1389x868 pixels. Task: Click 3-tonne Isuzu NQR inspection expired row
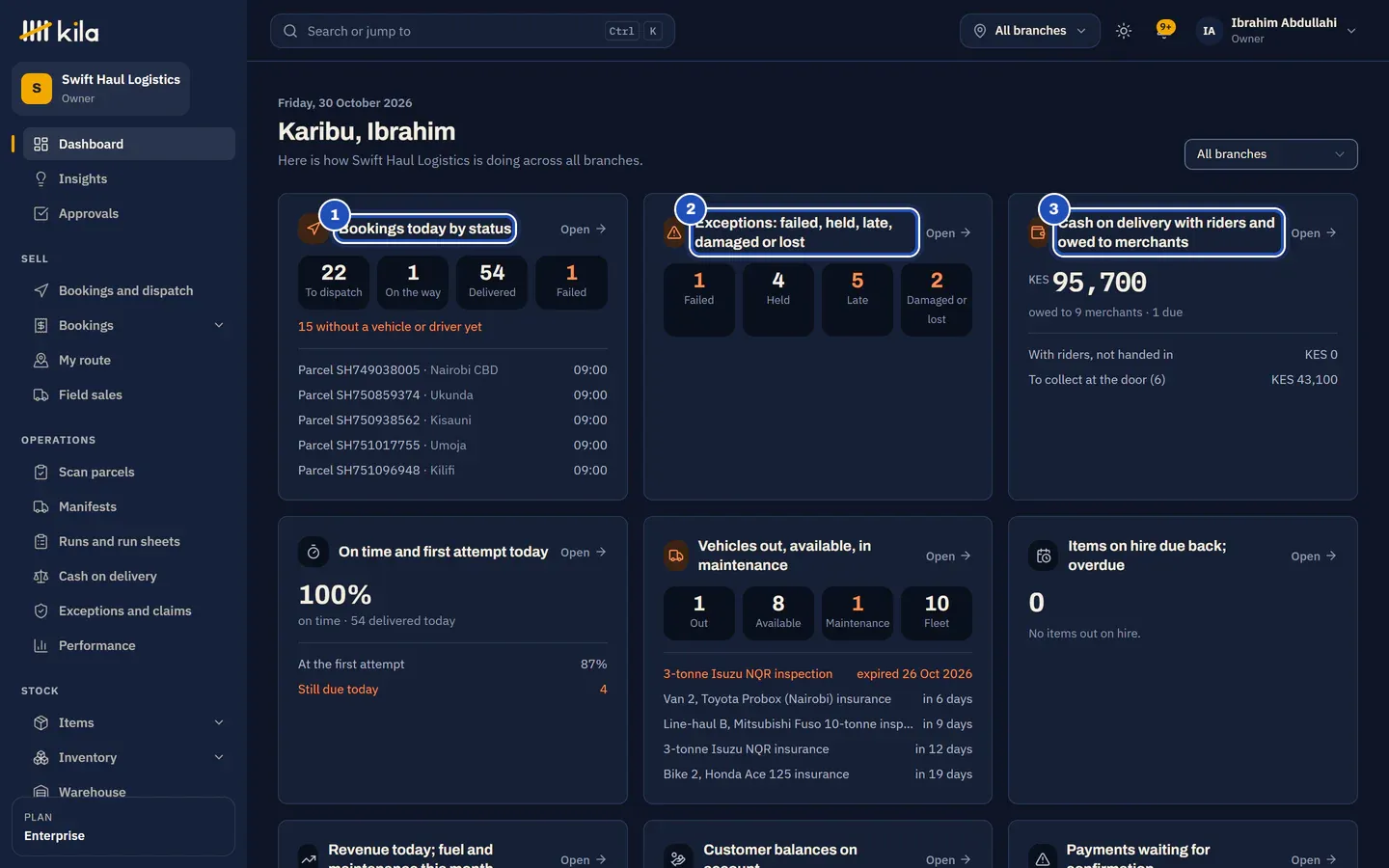pyautogui.click(x=818, y=673)
